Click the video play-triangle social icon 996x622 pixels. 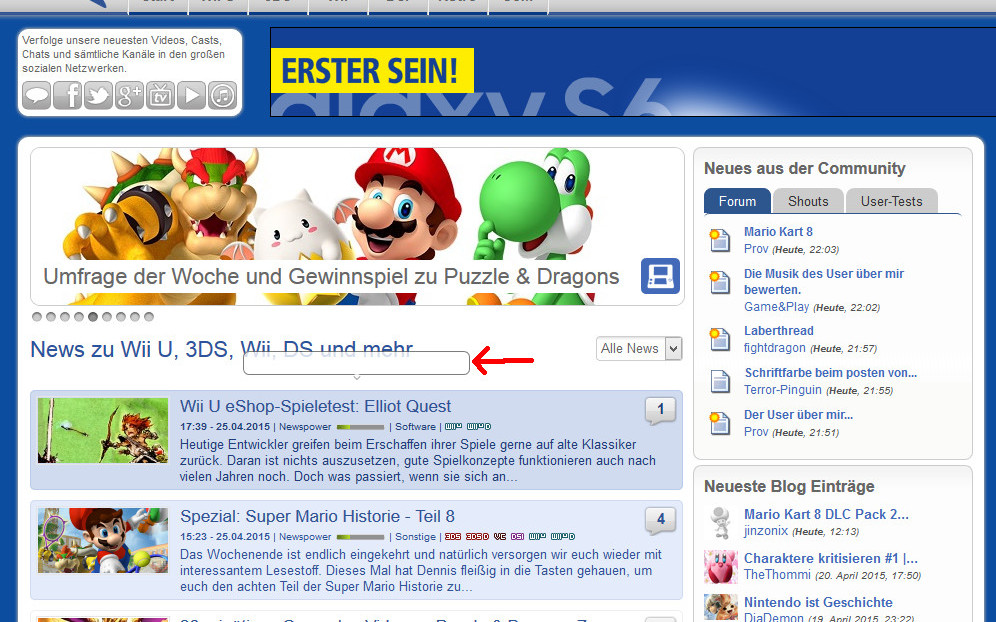coord(191,95)
